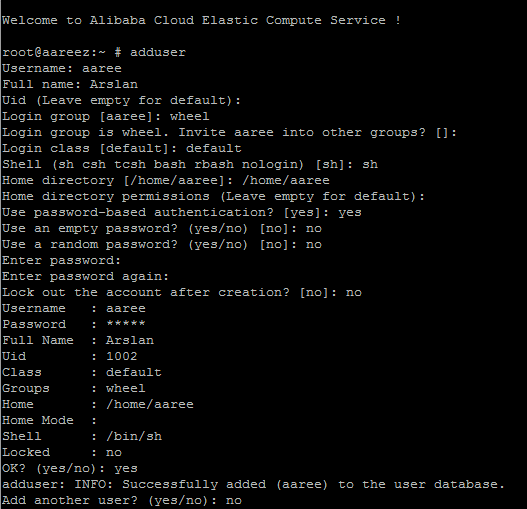
Task: Click the Uid leave-empty-for-default prompt
Action: pyautogui.click(x=121, y=101)
